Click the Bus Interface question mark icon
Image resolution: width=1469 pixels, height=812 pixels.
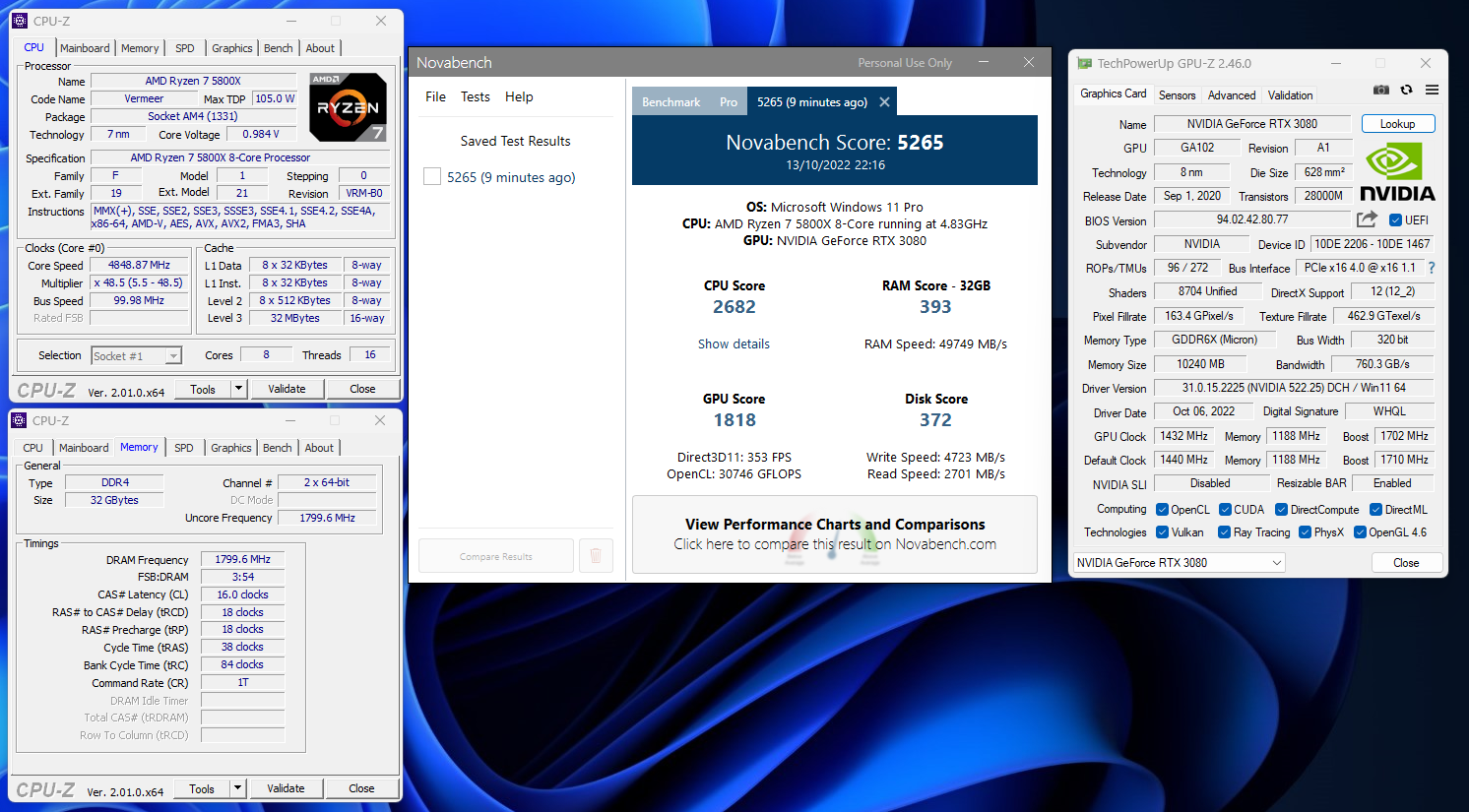tap(1432, 268)
